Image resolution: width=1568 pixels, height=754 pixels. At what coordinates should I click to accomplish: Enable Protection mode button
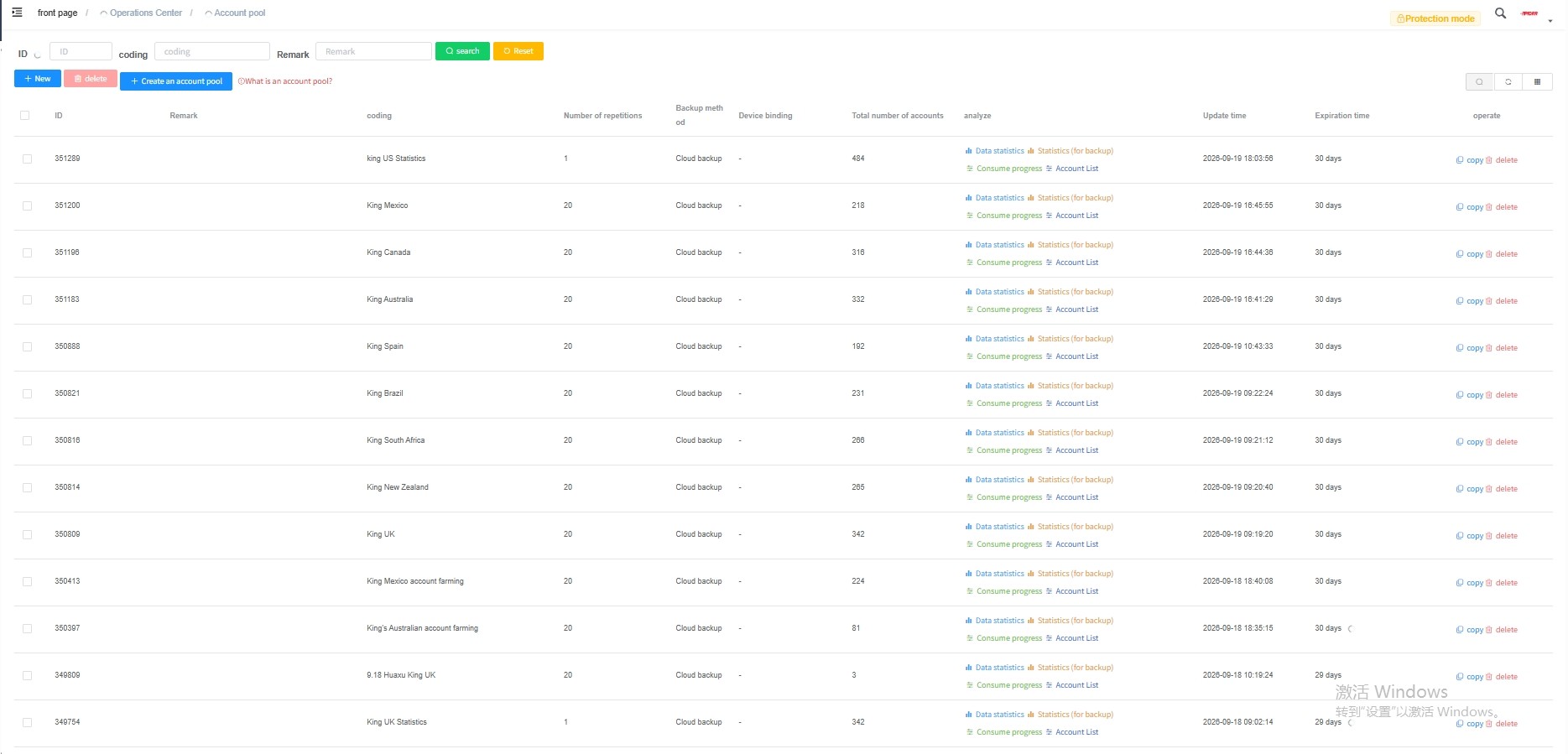1435,18
